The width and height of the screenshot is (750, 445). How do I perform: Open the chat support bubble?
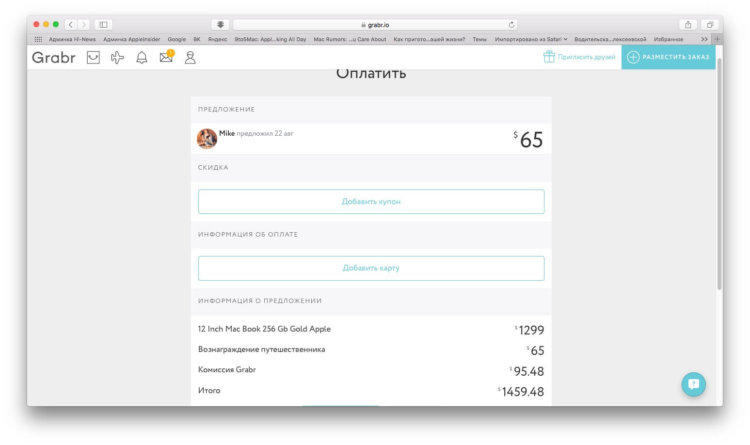point(693,384)
